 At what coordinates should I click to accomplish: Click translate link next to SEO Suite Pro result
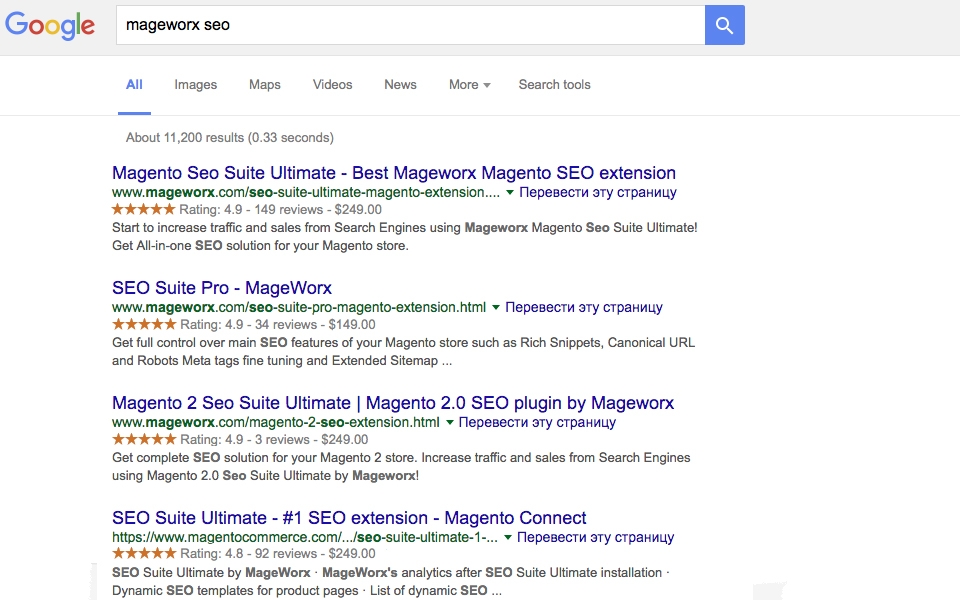(583, 307)
